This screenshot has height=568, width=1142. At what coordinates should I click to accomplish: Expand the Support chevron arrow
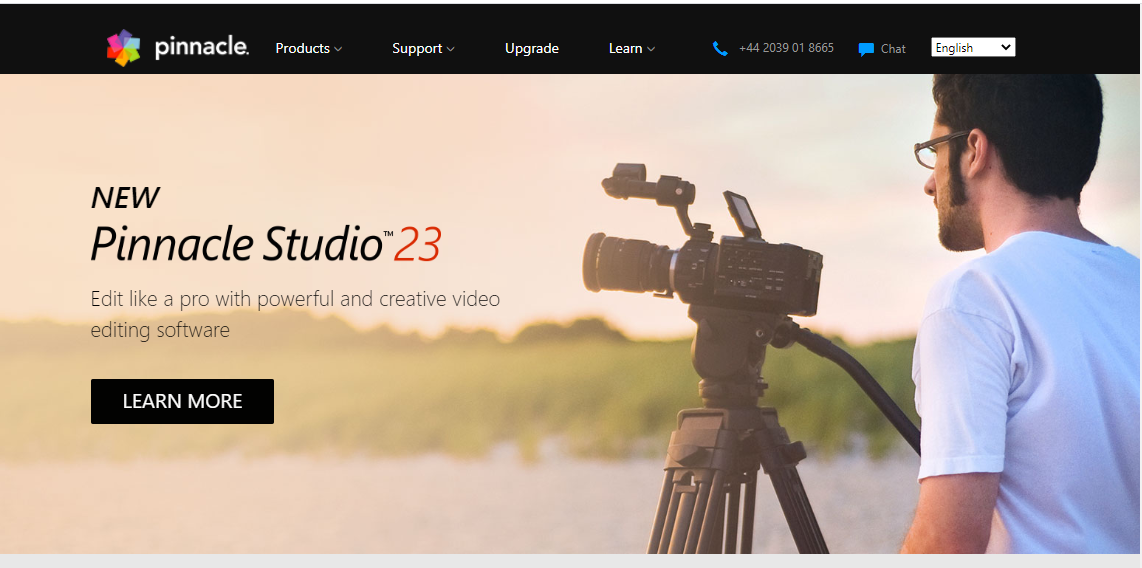tap(451, 50)
